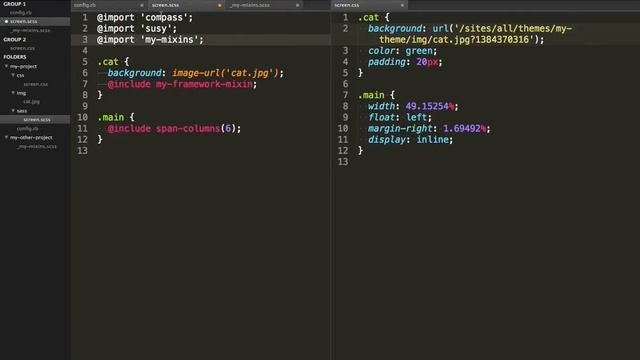Open _my-mixins.scss under Group 1
The width and height of the screenshot is (640, 360).
click(31, 31)
